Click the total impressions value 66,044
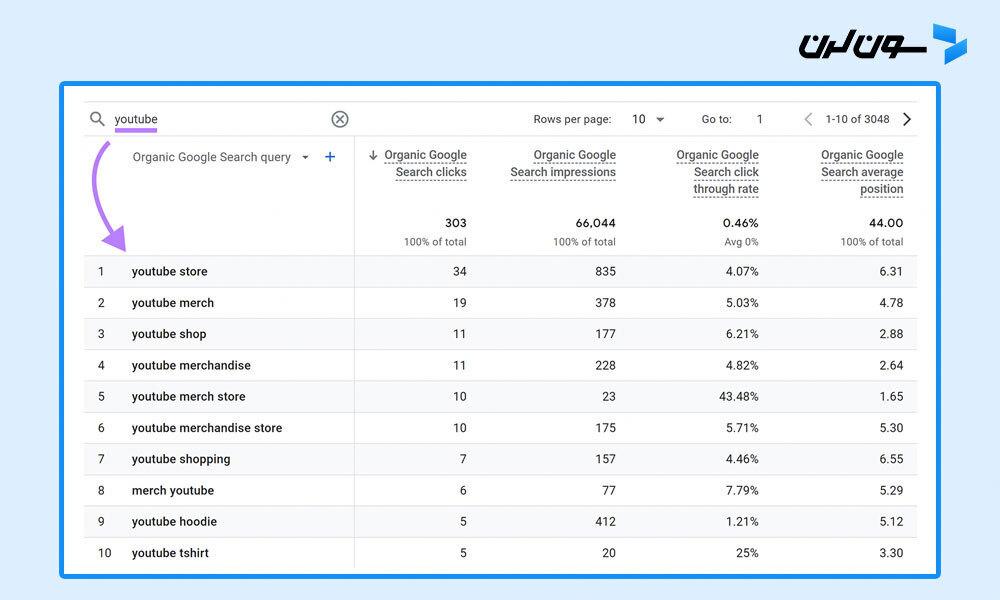 tap(596, 223)
